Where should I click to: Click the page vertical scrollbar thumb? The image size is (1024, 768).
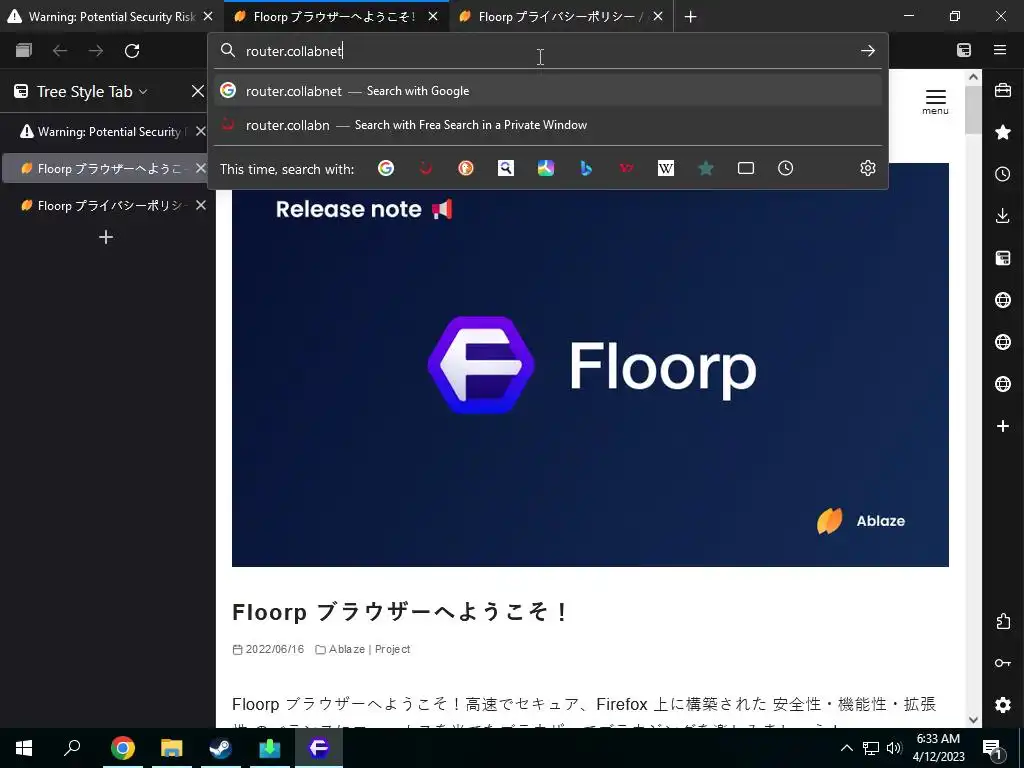pos(973,110)
